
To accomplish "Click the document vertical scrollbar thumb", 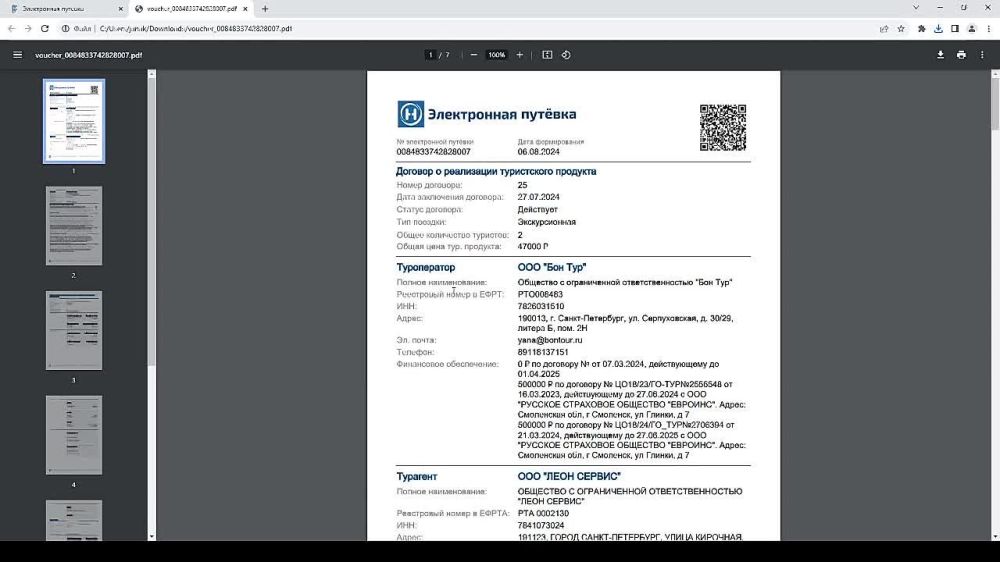I will [996, 104].
